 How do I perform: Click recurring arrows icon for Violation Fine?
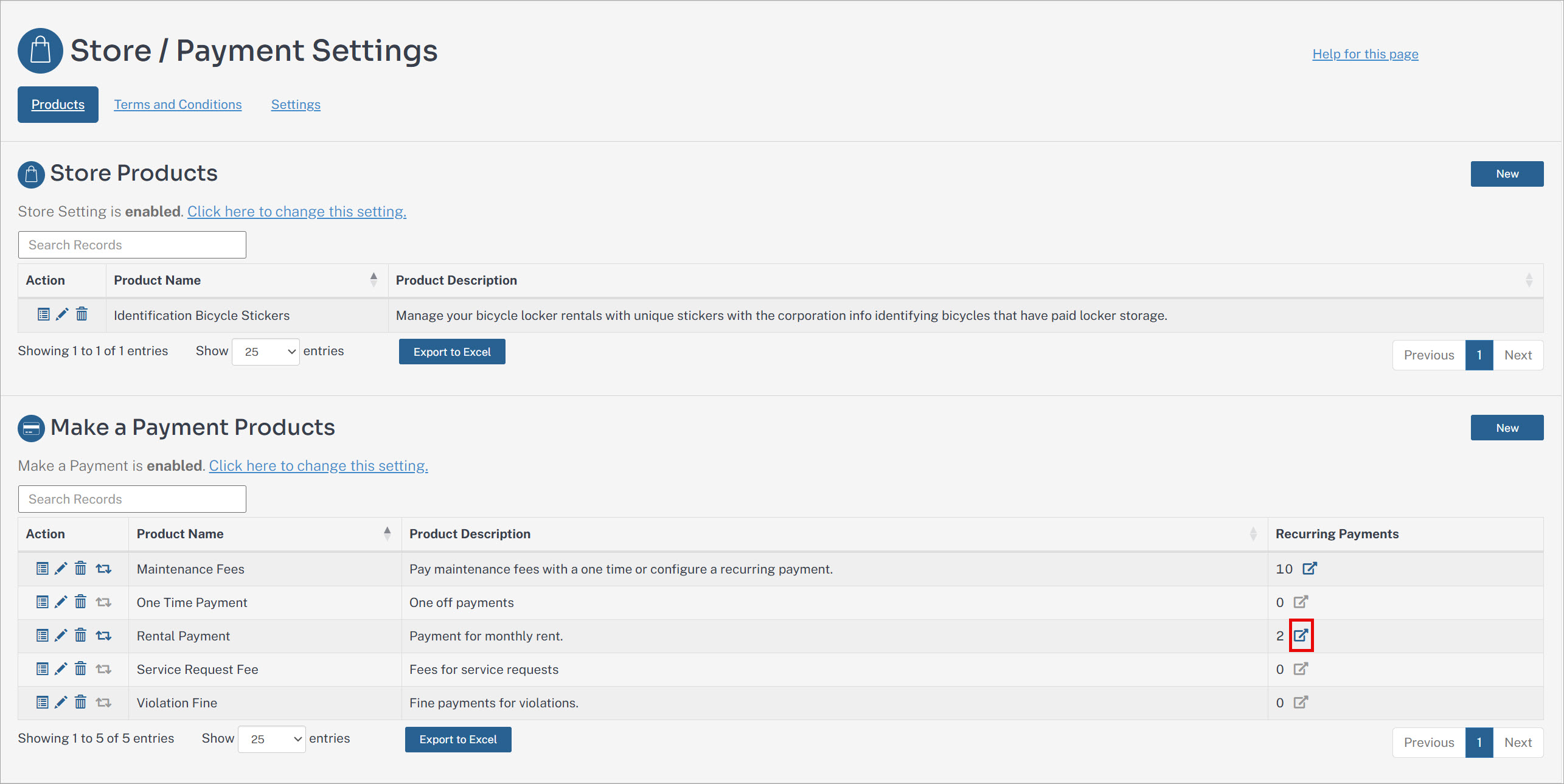tap(103, 702)
